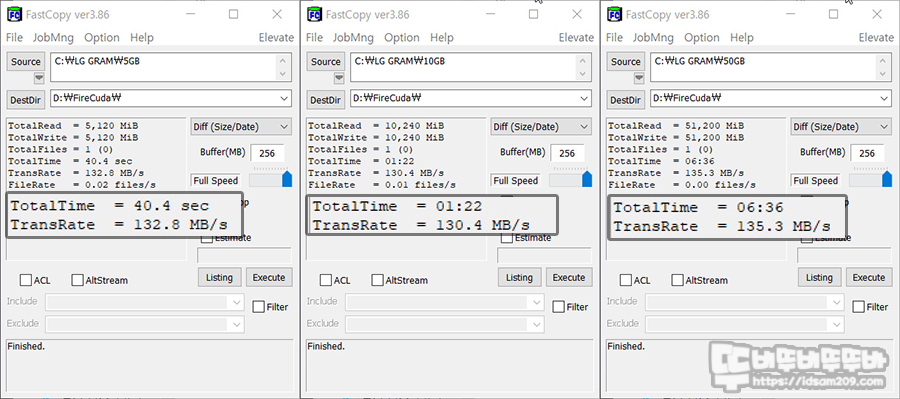Click the Full Speed slider thumb in 10GB window
Screen dimensions: 900x399
click(587, 179)
